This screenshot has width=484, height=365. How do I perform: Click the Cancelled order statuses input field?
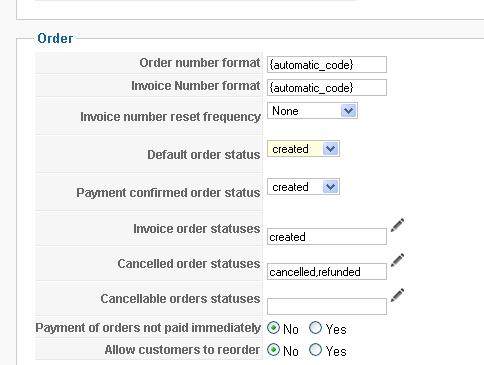(x=327, y=271)
